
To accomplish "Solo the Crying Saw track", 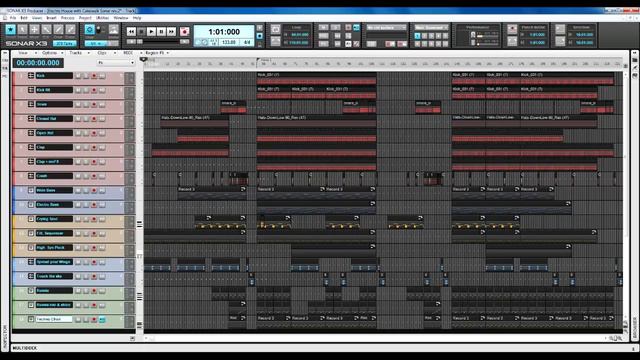I will pyautogui.click(x=86, y=219).
